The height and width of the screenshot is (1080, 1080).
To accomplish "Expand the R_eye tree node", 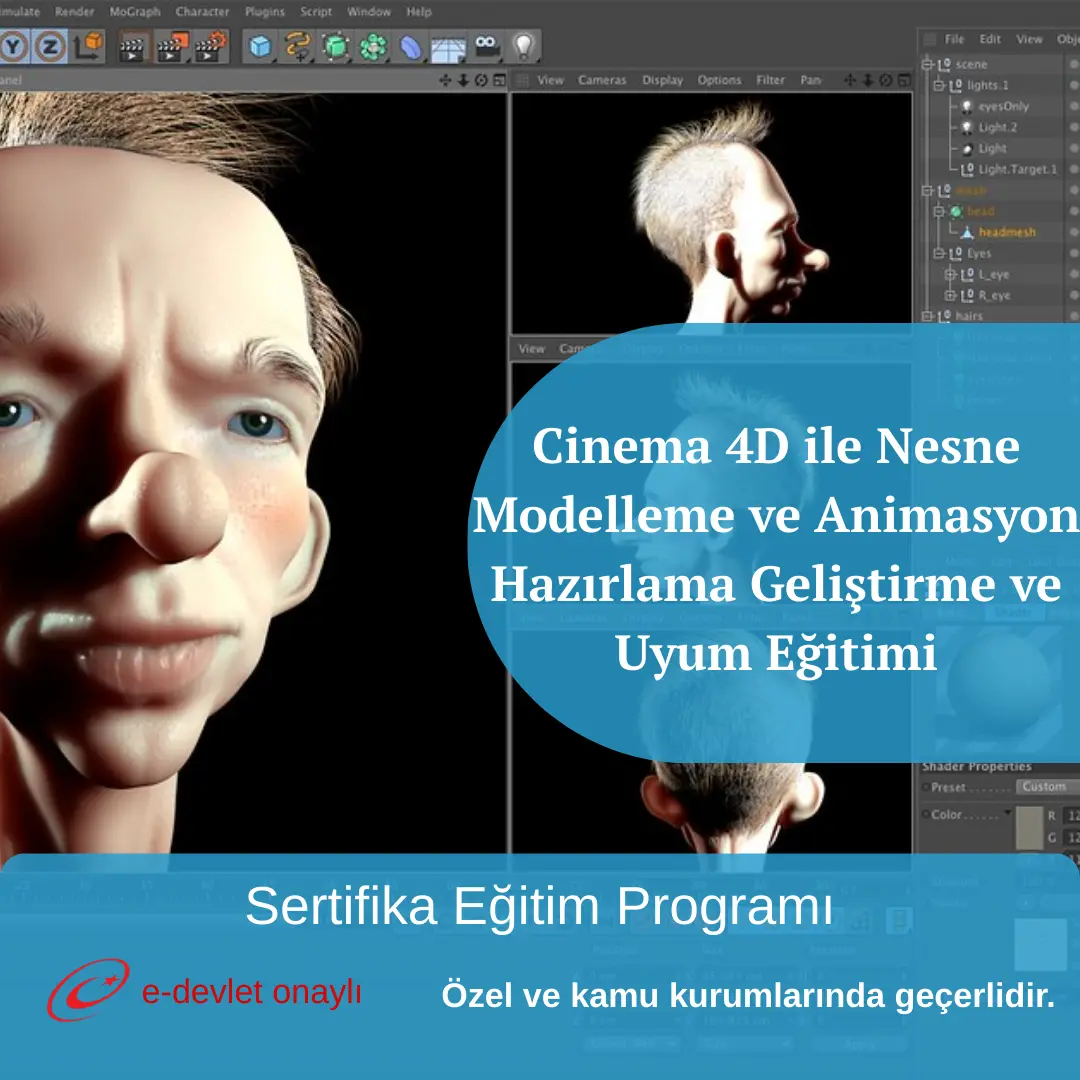I will tap(951, 295).
